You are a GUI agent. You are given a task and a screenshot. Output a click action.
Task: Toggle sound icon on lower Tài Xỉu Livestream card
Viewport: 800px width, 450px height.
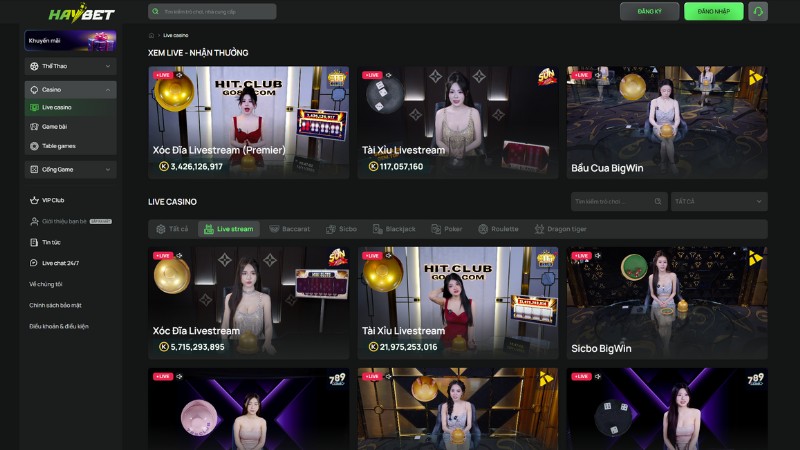tap(388, 256)
